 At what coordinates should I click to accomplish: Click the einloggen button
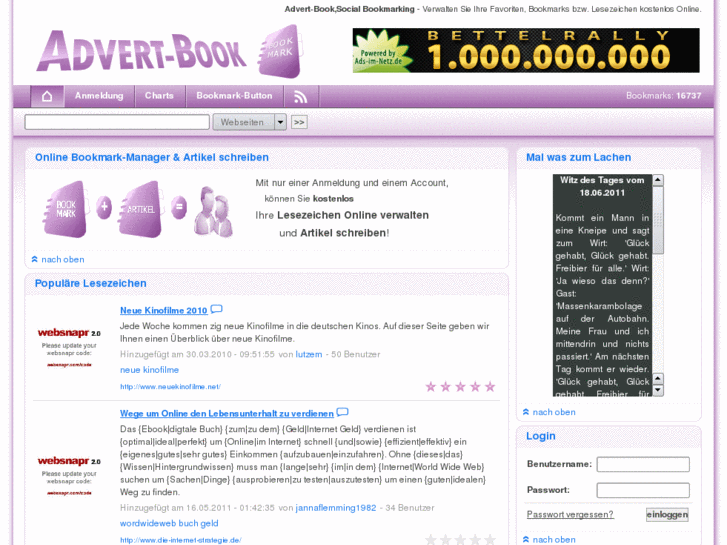(667, 514)
